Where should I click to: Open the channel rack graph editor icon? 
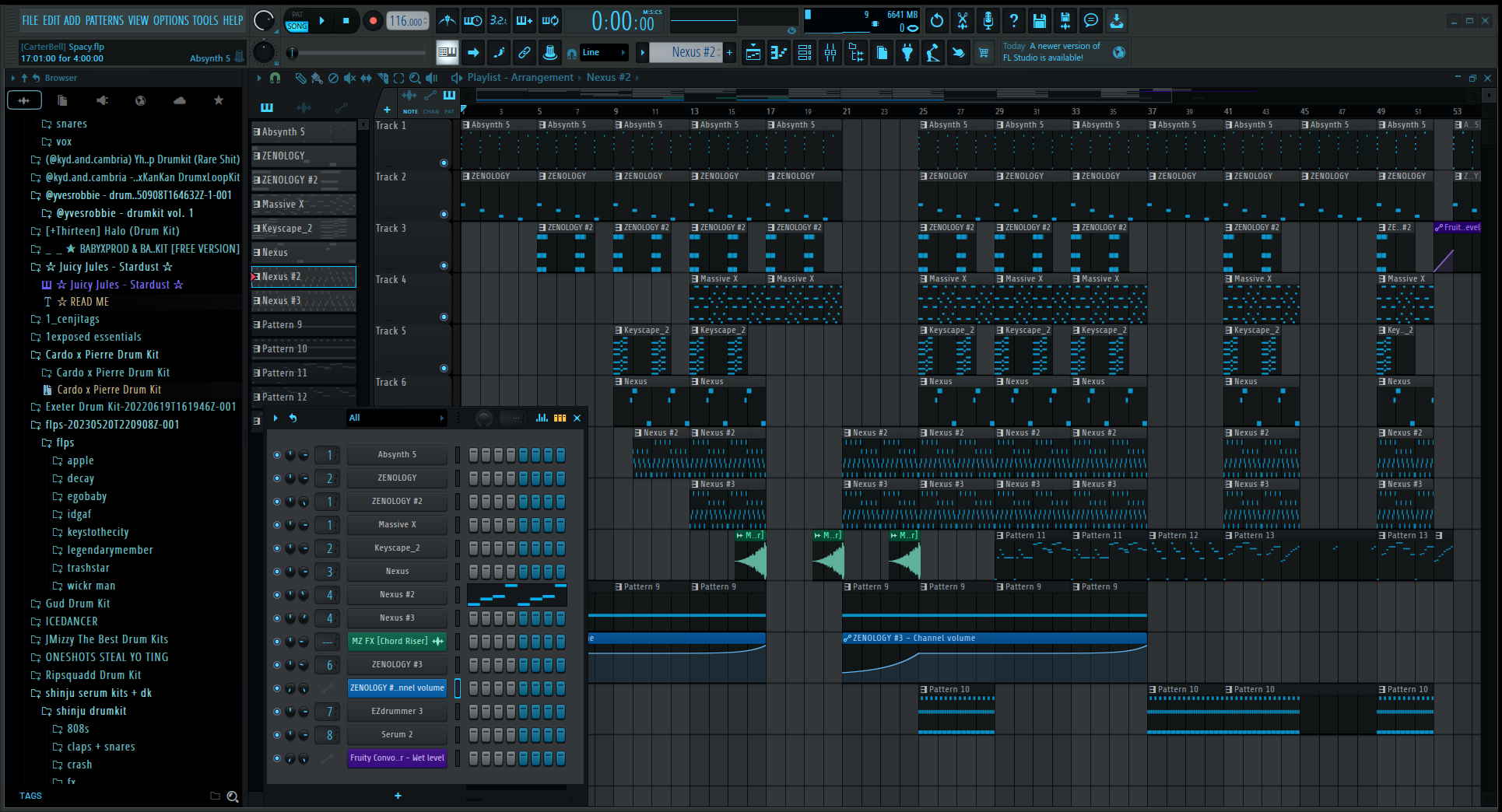click(x=542, y=418)
